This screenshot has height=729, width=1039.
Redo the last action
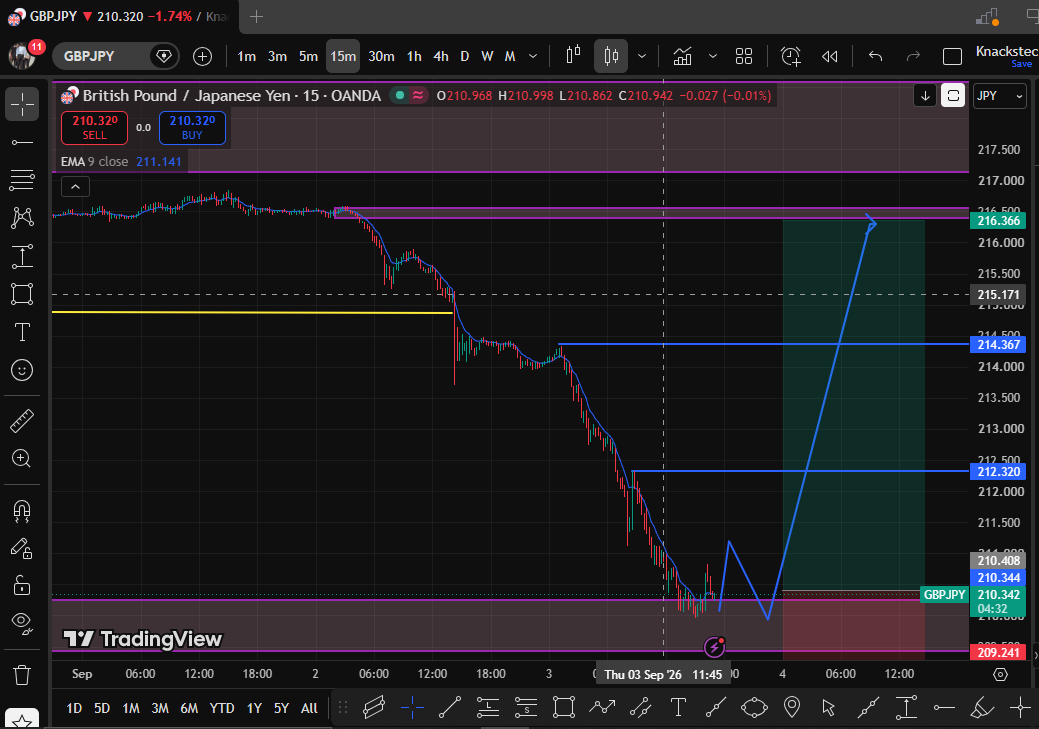[x=913, y=56]
